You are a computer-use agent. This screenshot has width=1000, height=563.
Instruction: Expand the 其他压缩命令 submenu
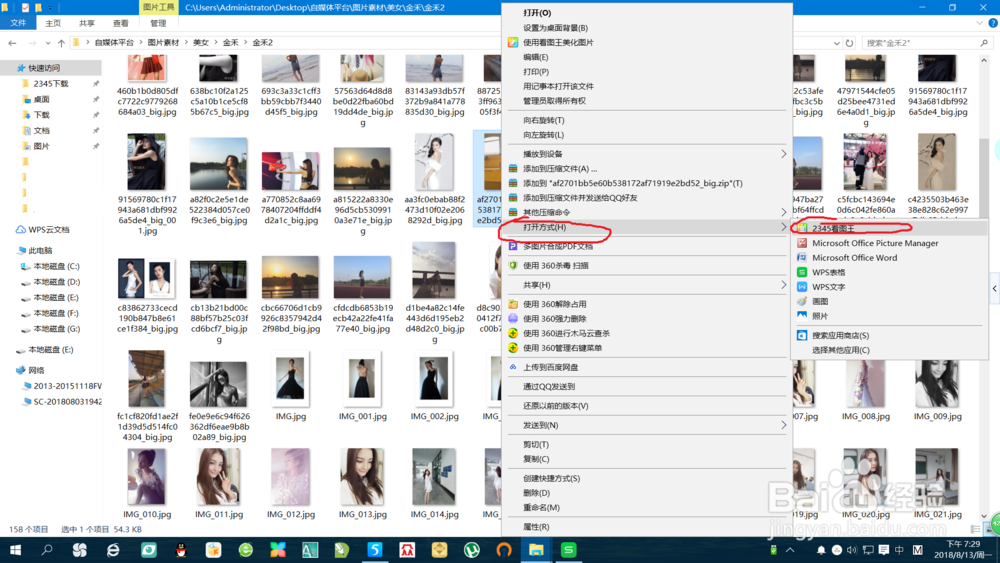point(784,212)
